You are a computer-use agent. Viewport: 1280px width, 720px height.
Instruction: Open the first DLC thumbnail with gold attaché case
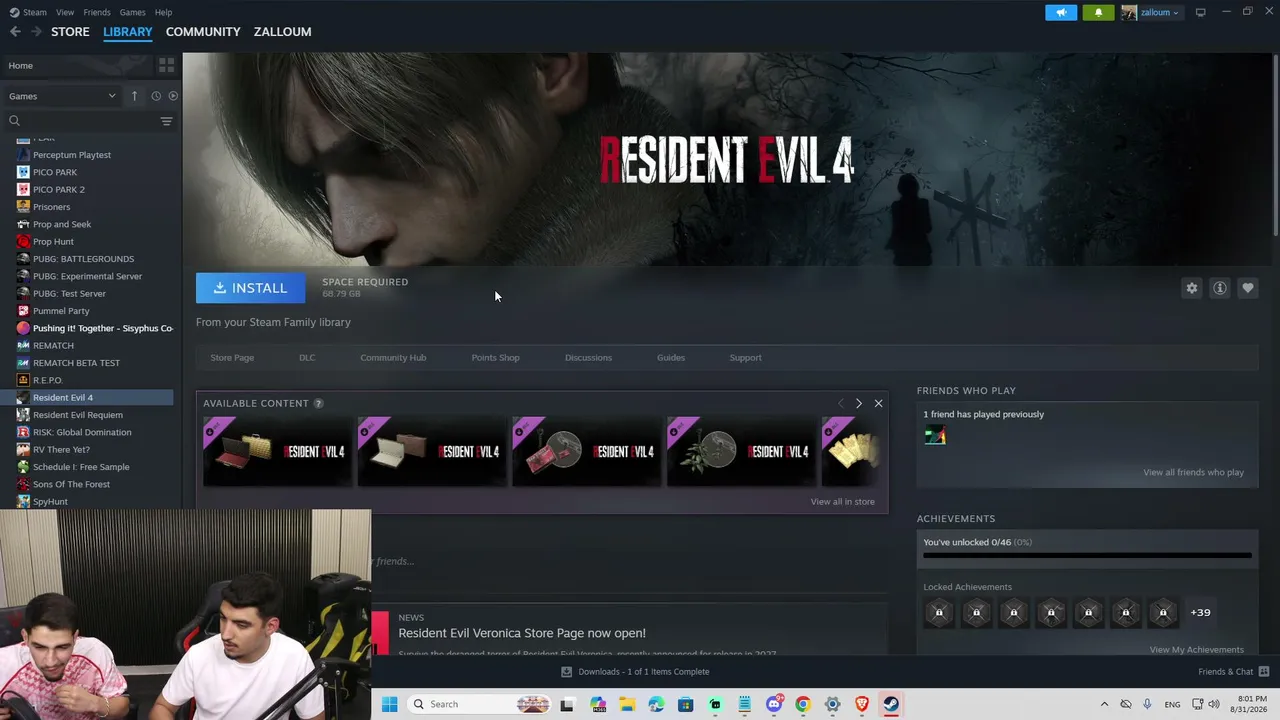pyautogui.click(x=278, y=451)
